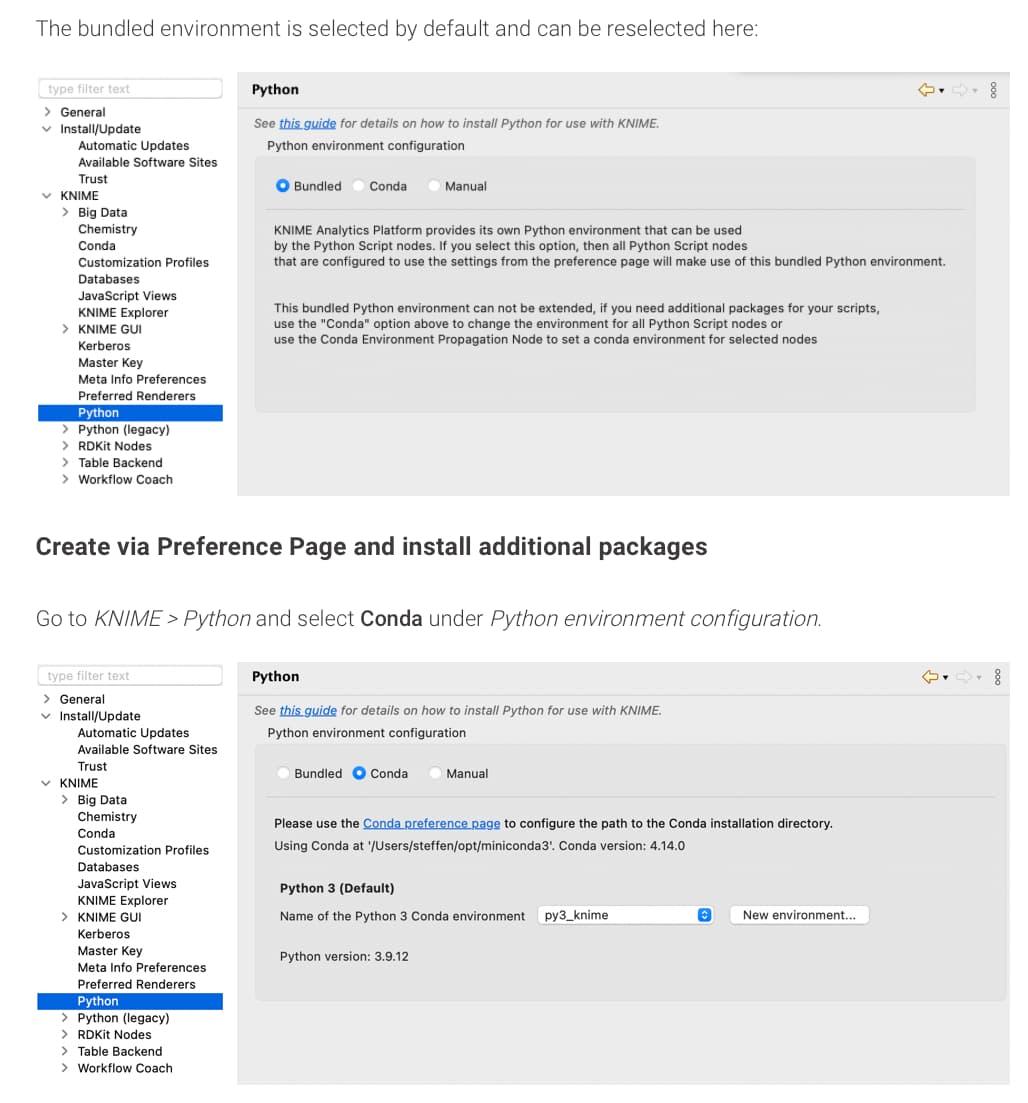
Task: Select Master Key in the bottom tree
Action: [x=110, y=951]
